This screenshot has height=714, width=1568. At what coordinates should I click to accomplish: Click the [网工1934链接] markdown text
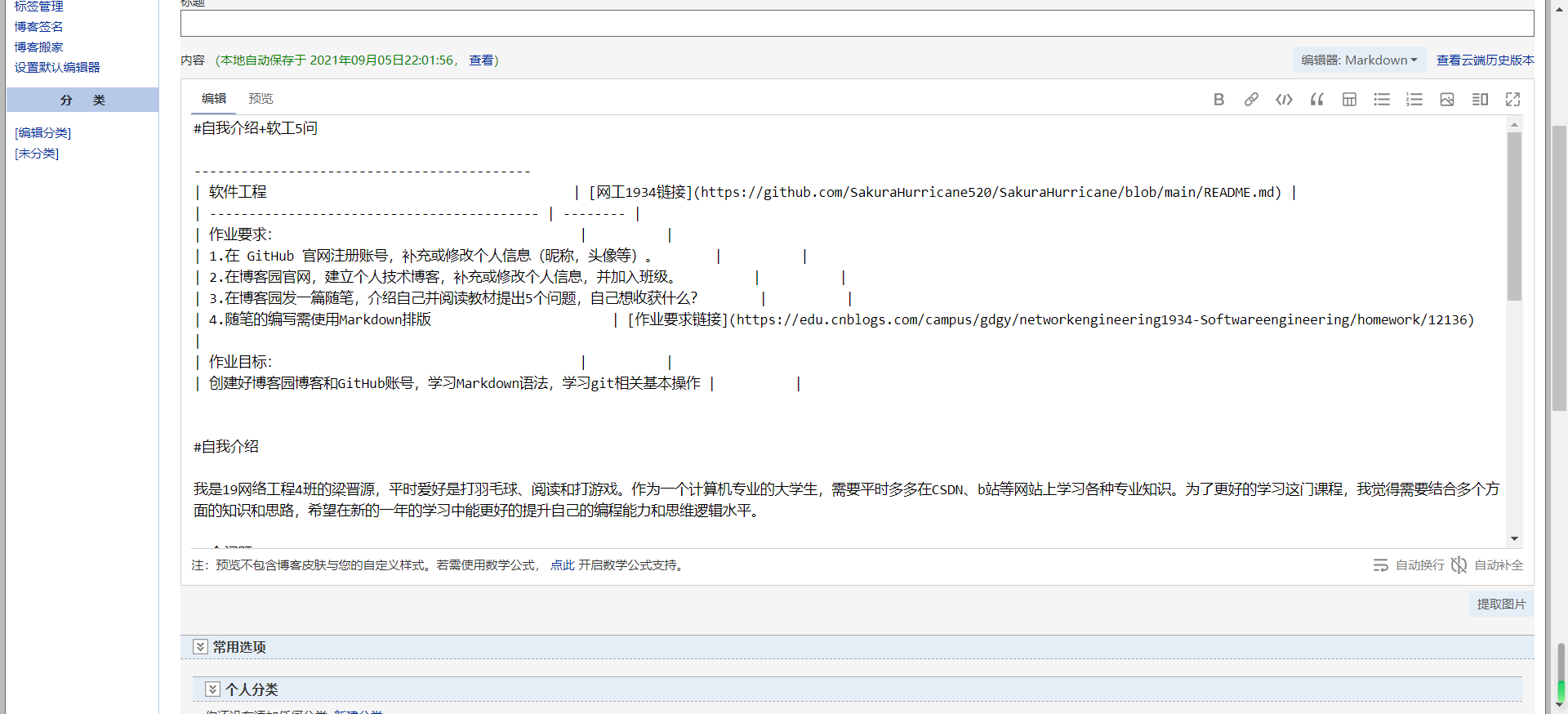[641, 192]
